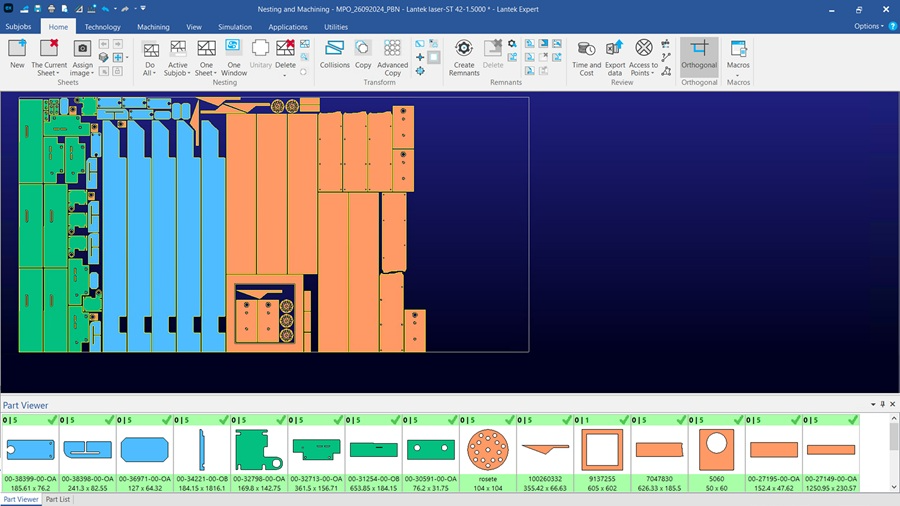This screenshot has height=506, width=900.
Task: Pin the Part Viewer panel
Action: point(883,405)
